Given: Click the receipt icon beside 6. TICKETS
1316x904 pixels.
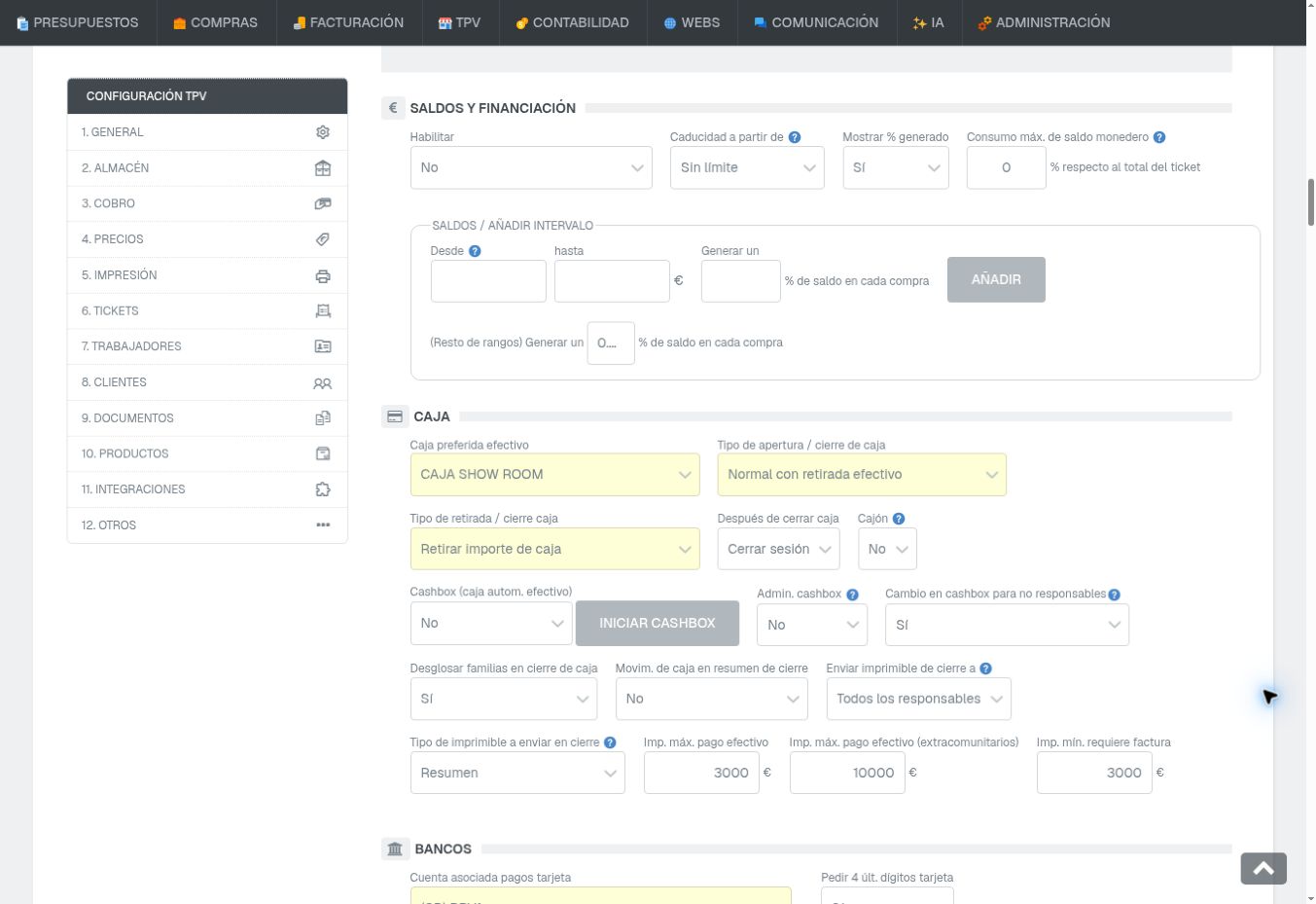Looking at the screenshot, I should coord(323,311).
